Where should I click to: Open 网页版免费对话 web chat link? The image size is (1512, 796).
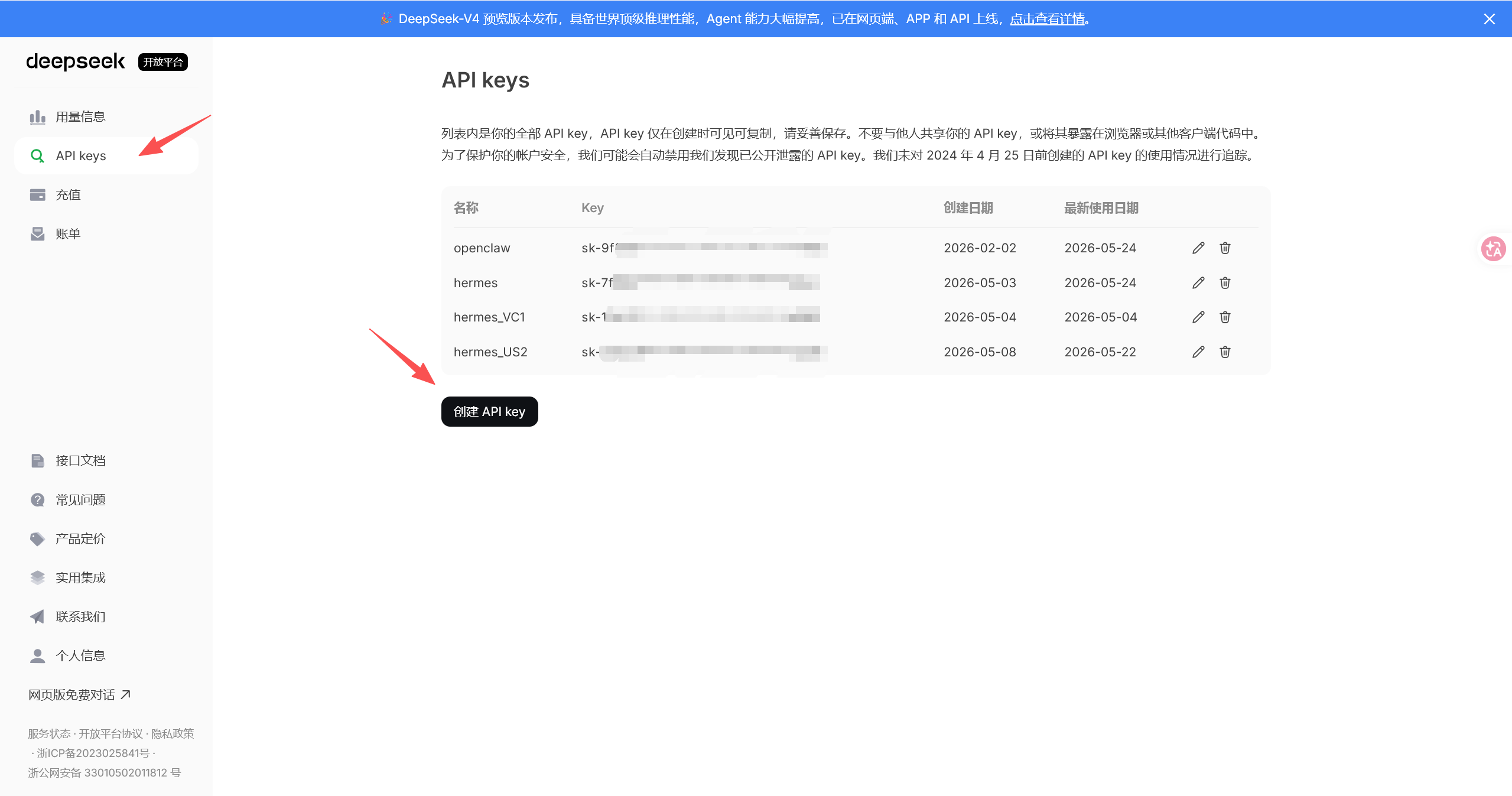(79, 695)
